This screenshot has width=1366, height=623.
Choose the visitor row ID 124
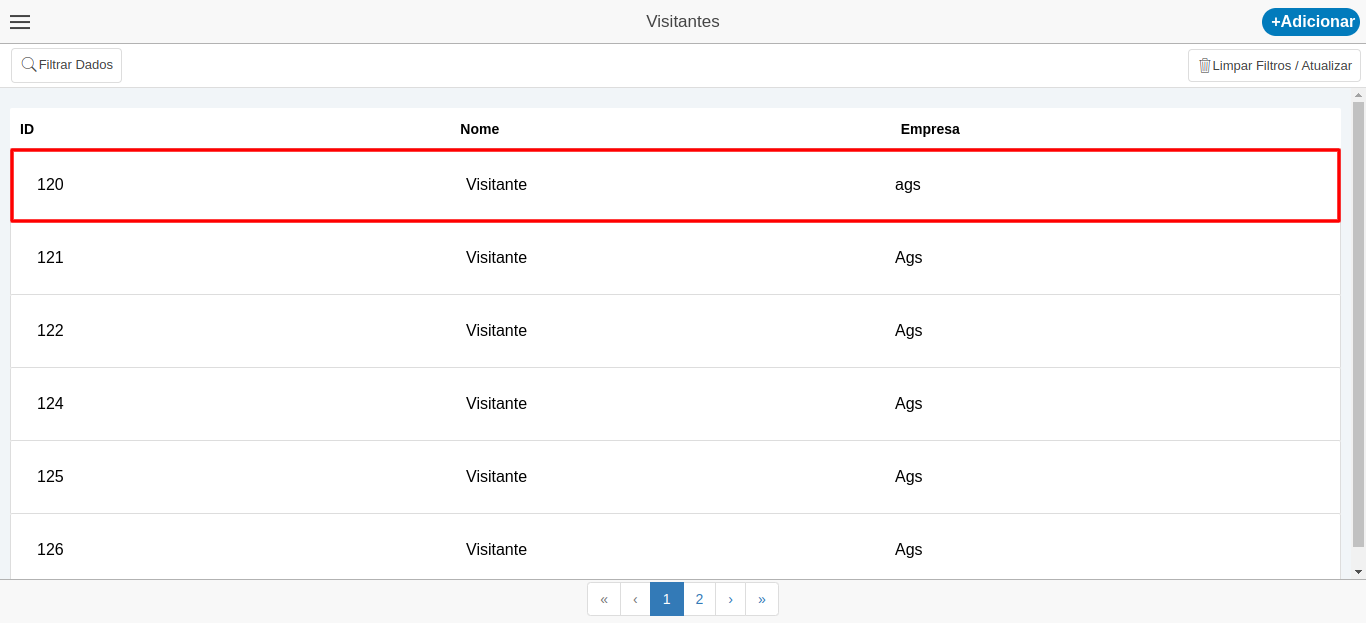[675, 404]
